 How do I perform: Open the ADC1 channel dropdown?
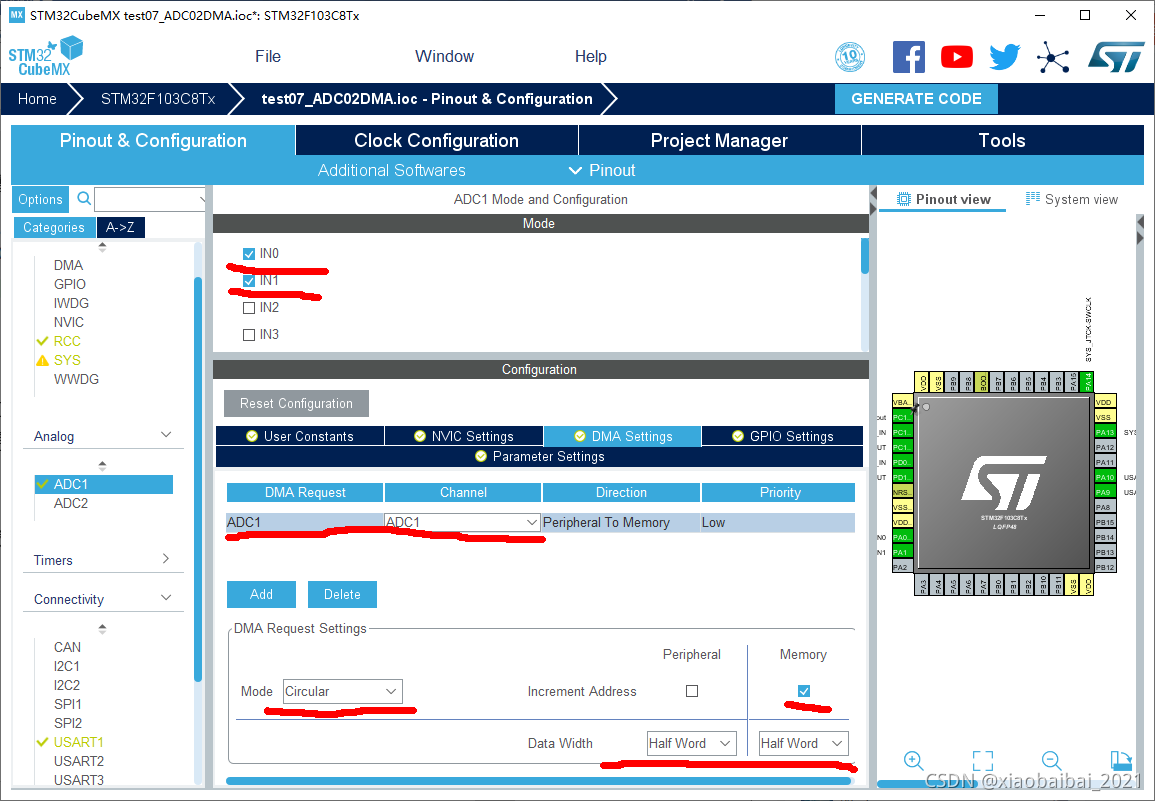point(462,522)
